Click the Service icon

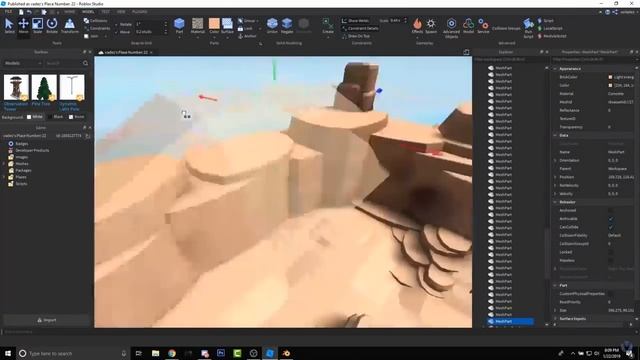click(483, 25)
